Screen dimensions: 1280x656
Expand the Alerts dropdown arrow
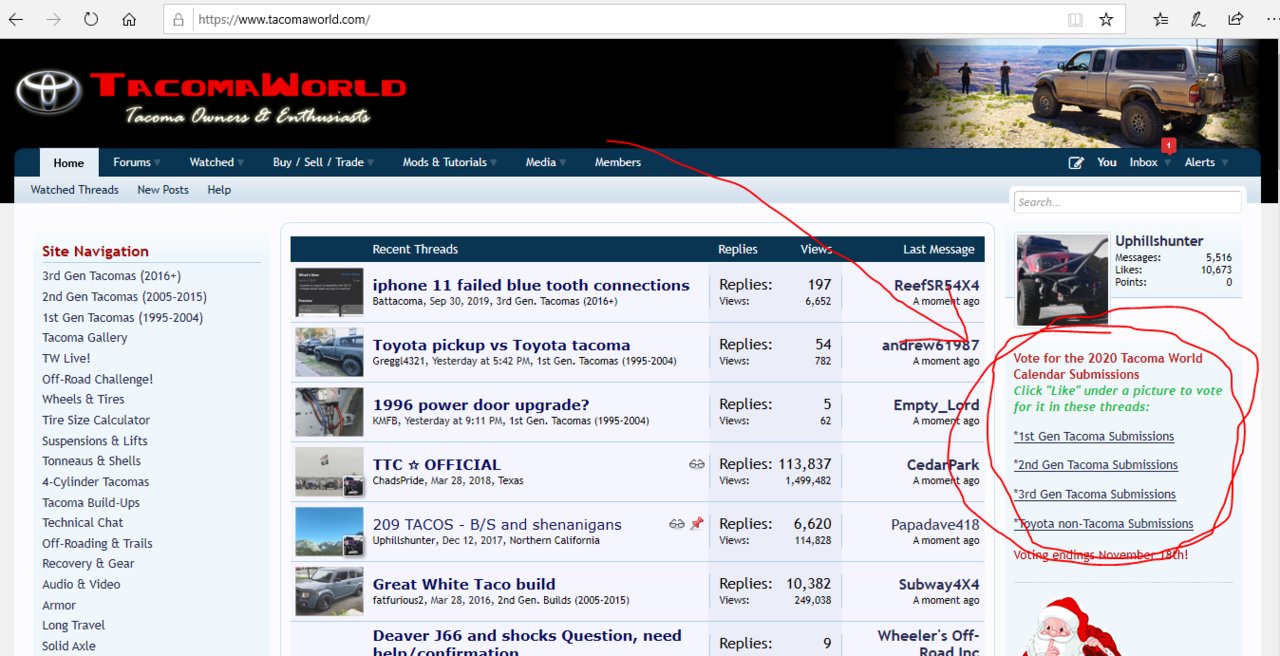[1224, 163]
